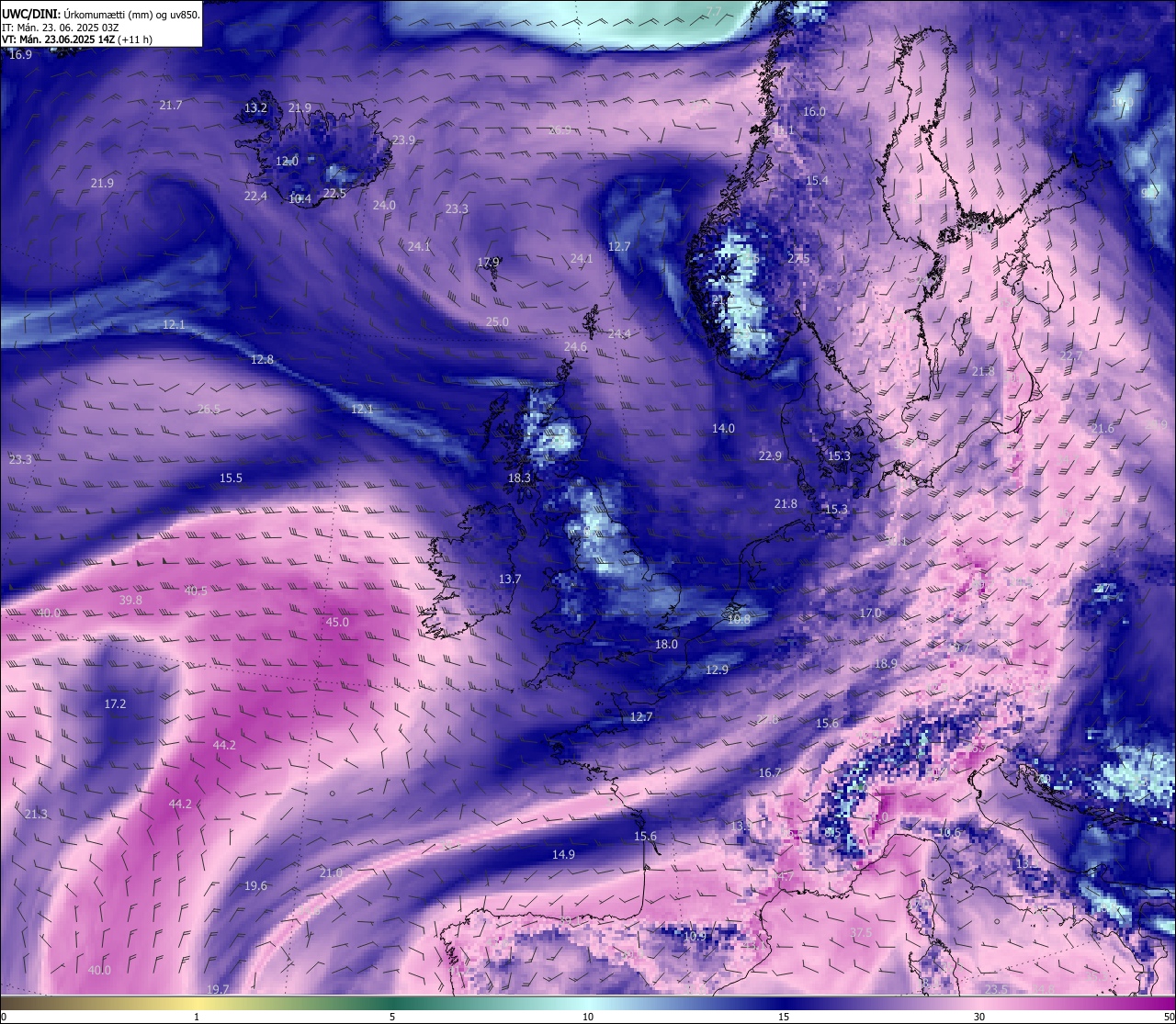Click the 18.0 value over southeast England

pos(666,645)
